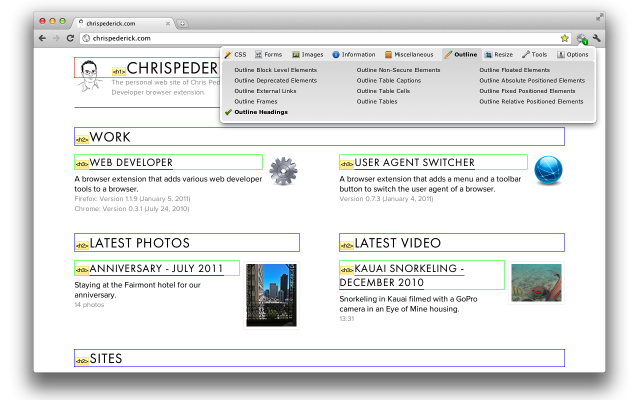This screenshot has height=400, width=640.
Task: Click the '14 photos' caption
Action: point(89,305)
